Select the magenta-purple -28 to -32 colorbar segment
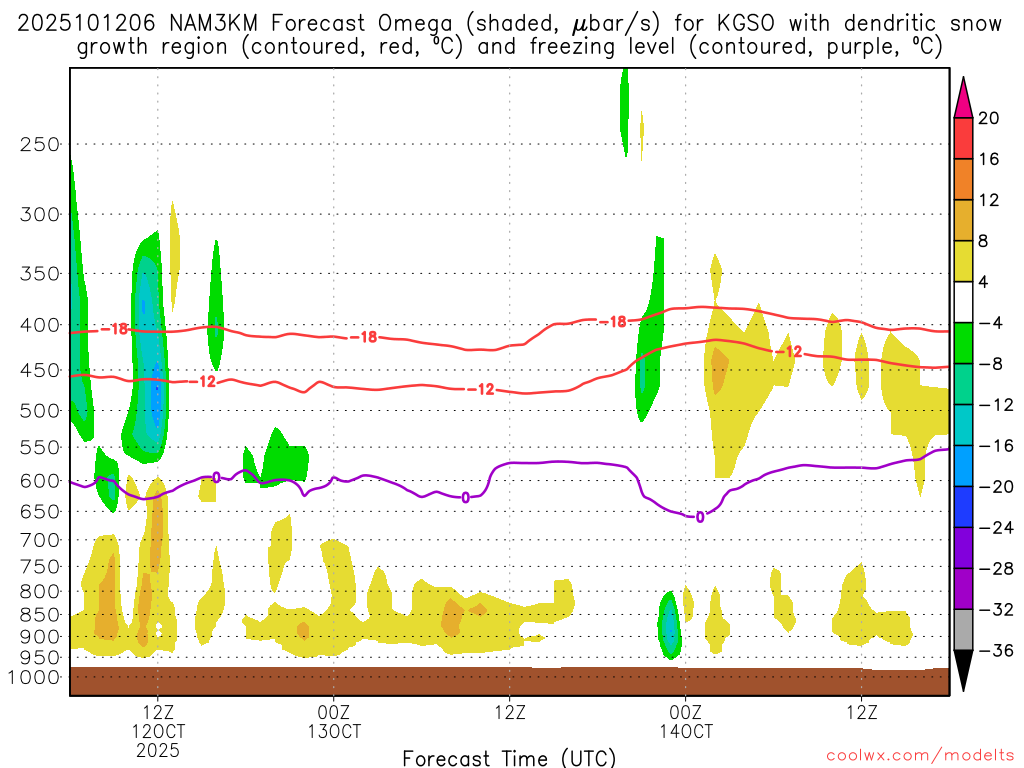This screenshot has height=768, width=1024. click(x=963, y=589)
